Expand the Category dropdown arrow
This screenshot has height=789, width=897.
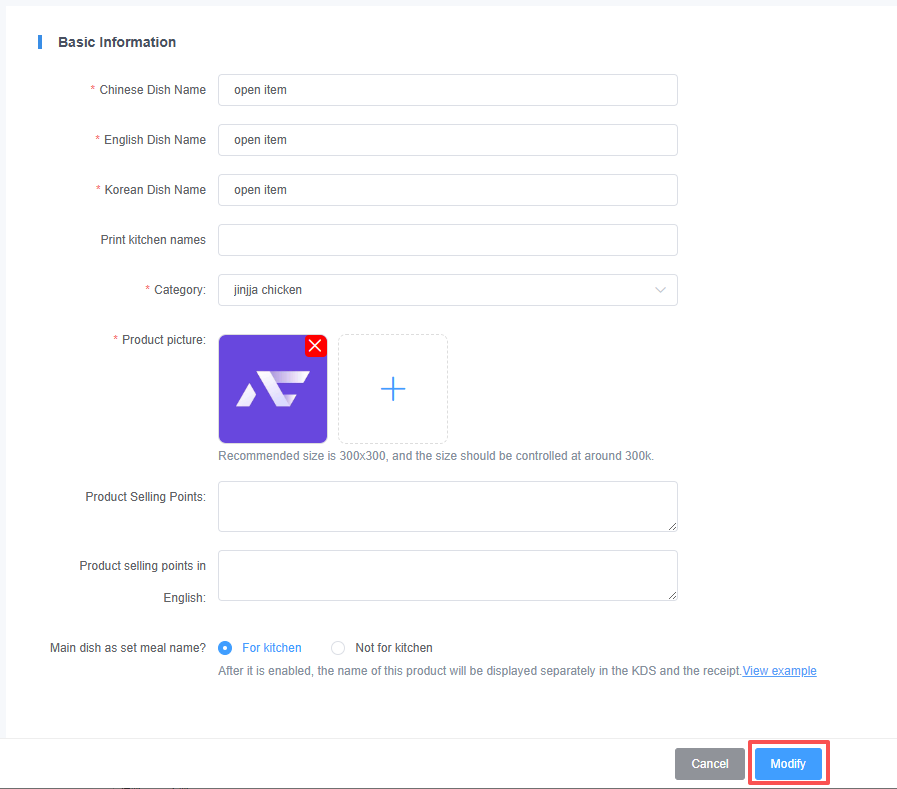660,290
